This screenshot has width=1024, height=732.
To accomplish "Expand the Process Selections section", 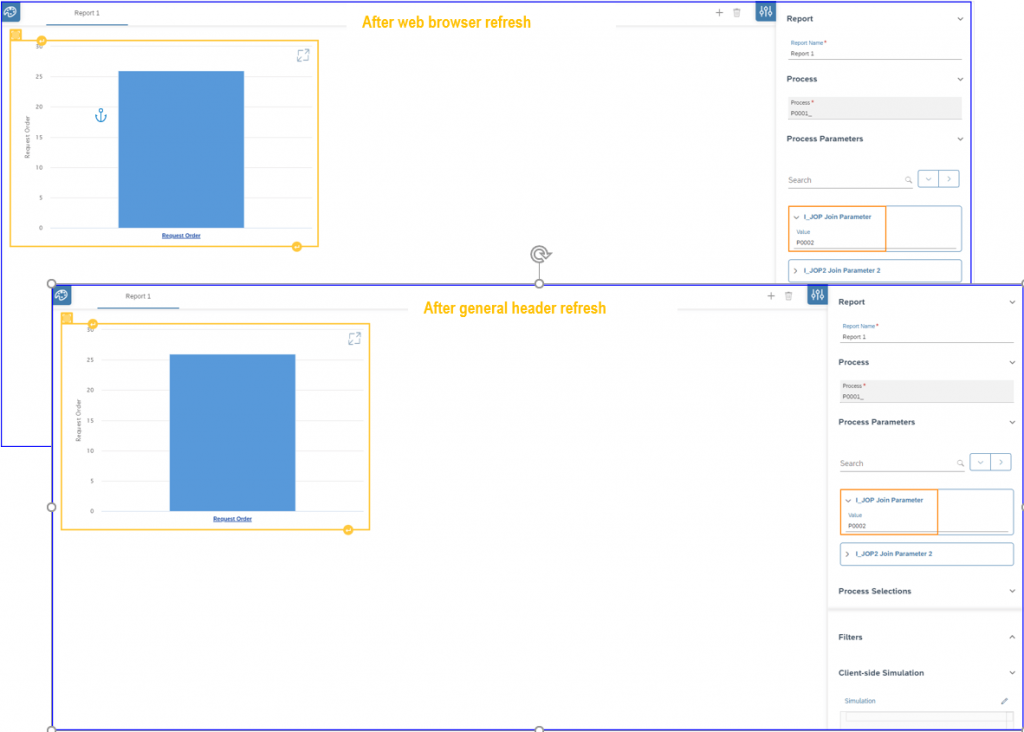I will click(x=1012, y=591).
